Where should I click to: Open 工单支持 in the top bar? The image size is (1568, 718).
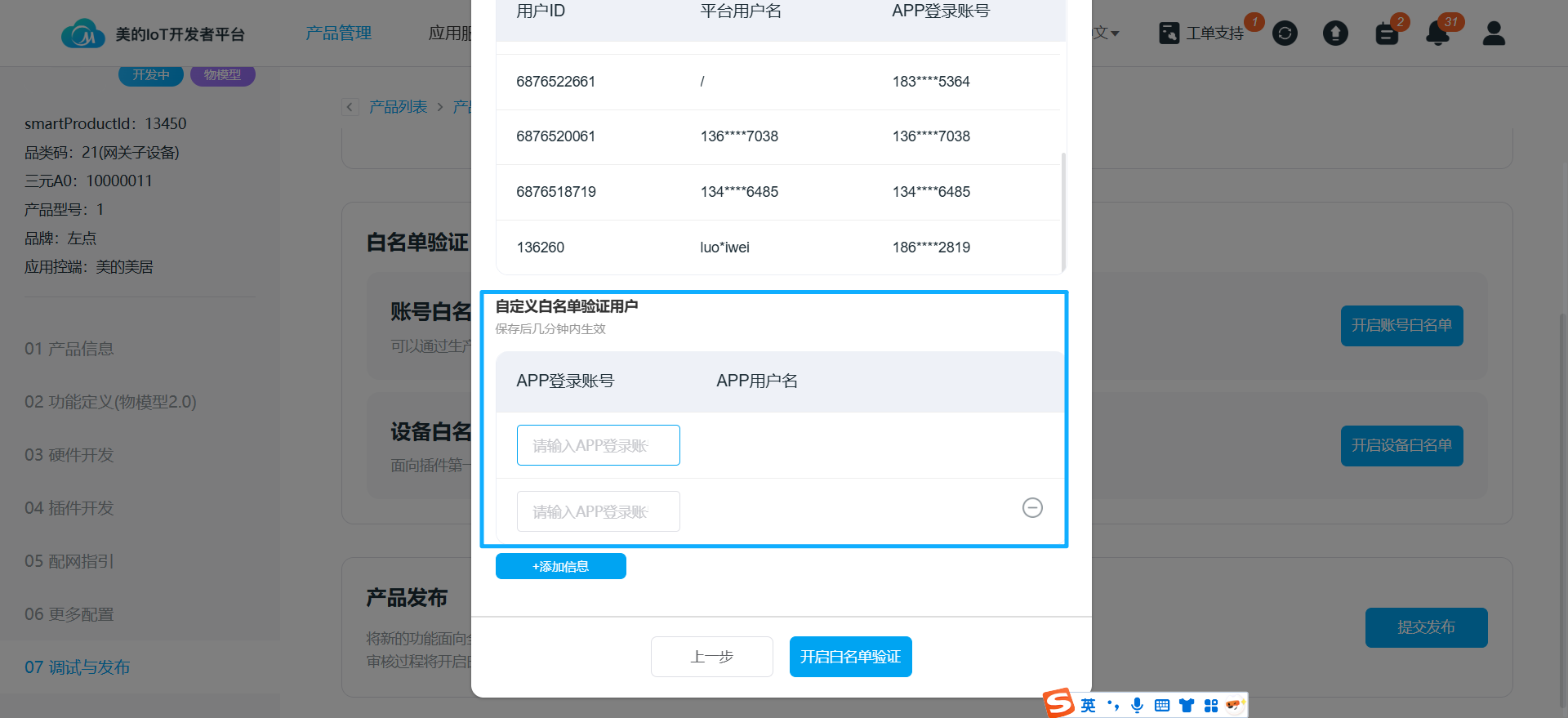pyautogui.click(x=1202, y=33)
